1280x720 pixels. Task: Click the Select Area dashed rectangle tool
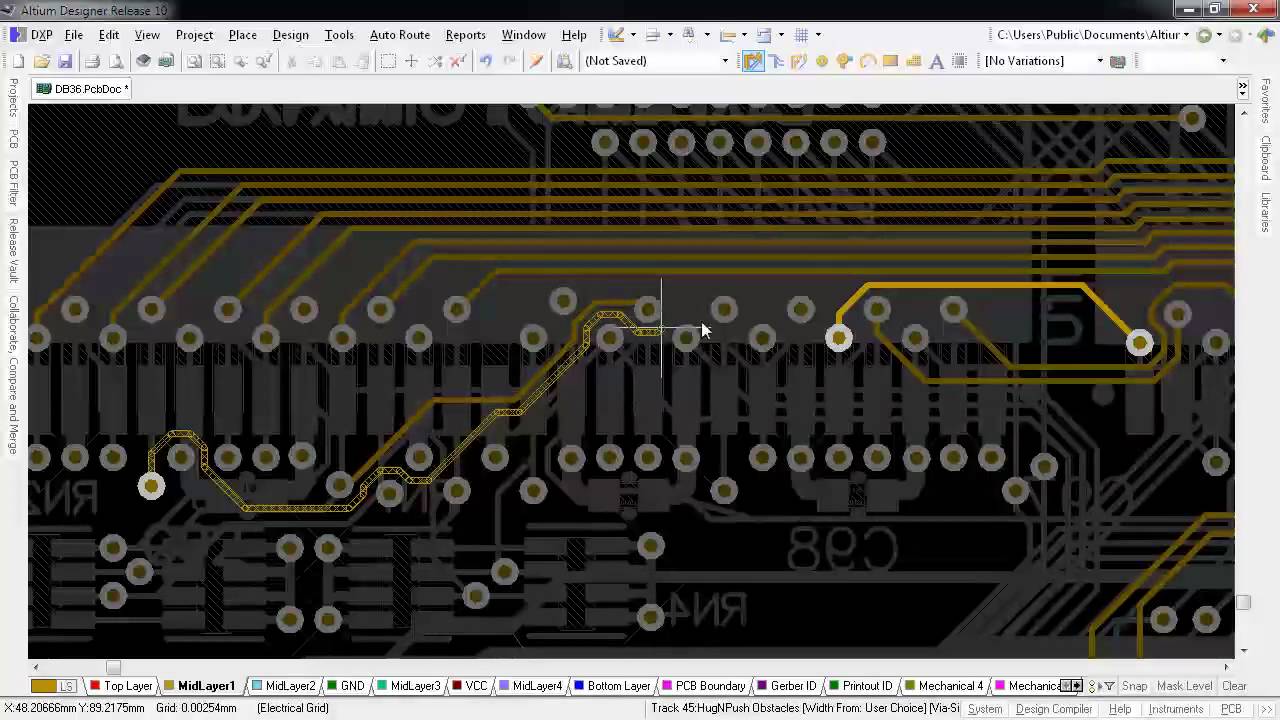tap(388, 61)
